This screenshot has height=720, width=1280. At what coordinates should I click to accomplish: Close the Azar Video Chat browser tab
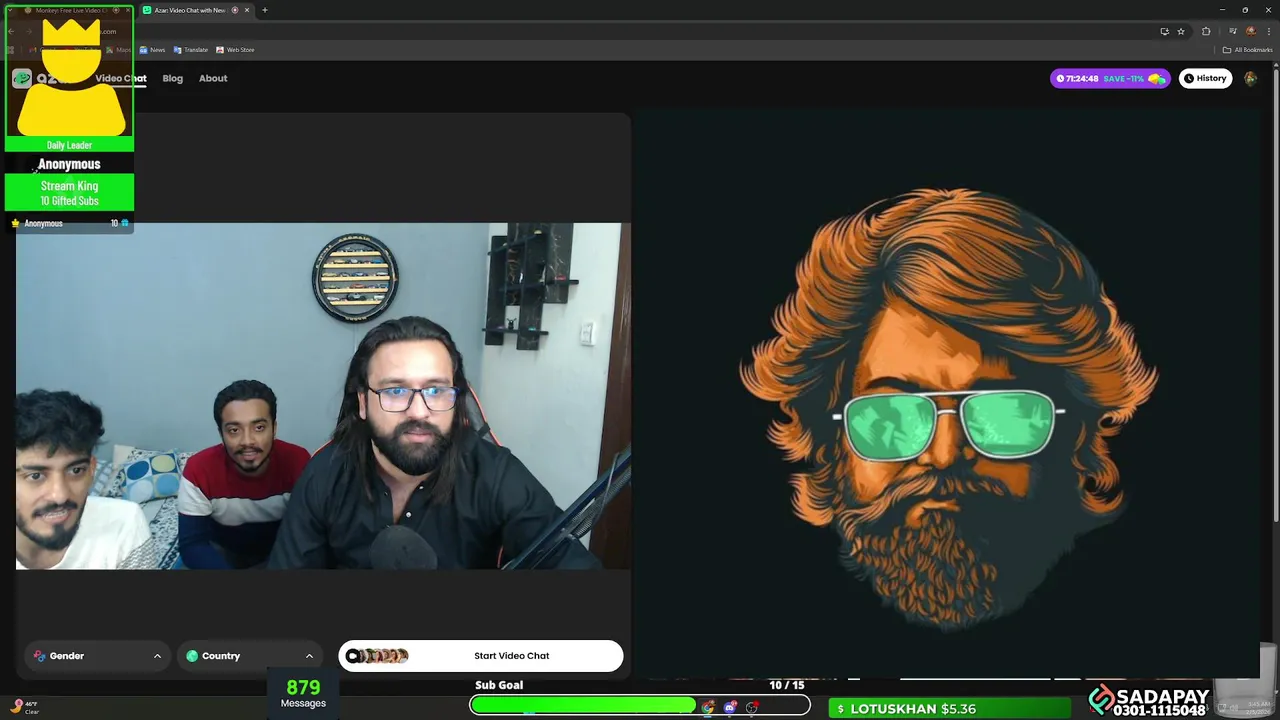(247, 10)
